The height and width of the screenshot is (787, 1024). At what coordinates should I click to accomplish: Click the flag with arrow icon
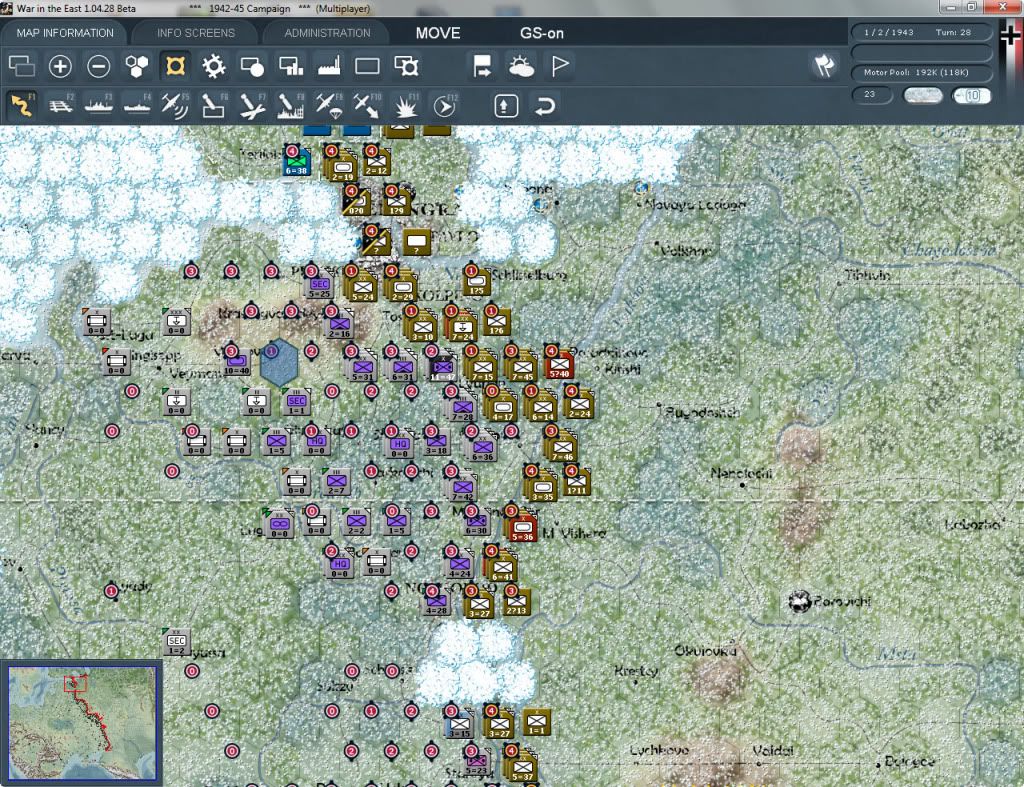482,66
